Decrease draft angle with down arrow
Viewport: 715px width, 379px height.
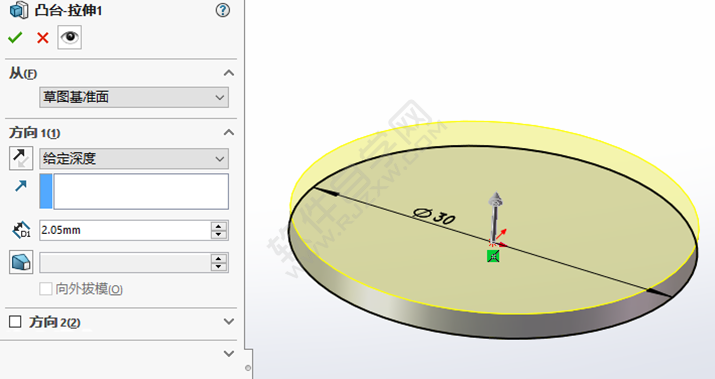click(219, 267)
